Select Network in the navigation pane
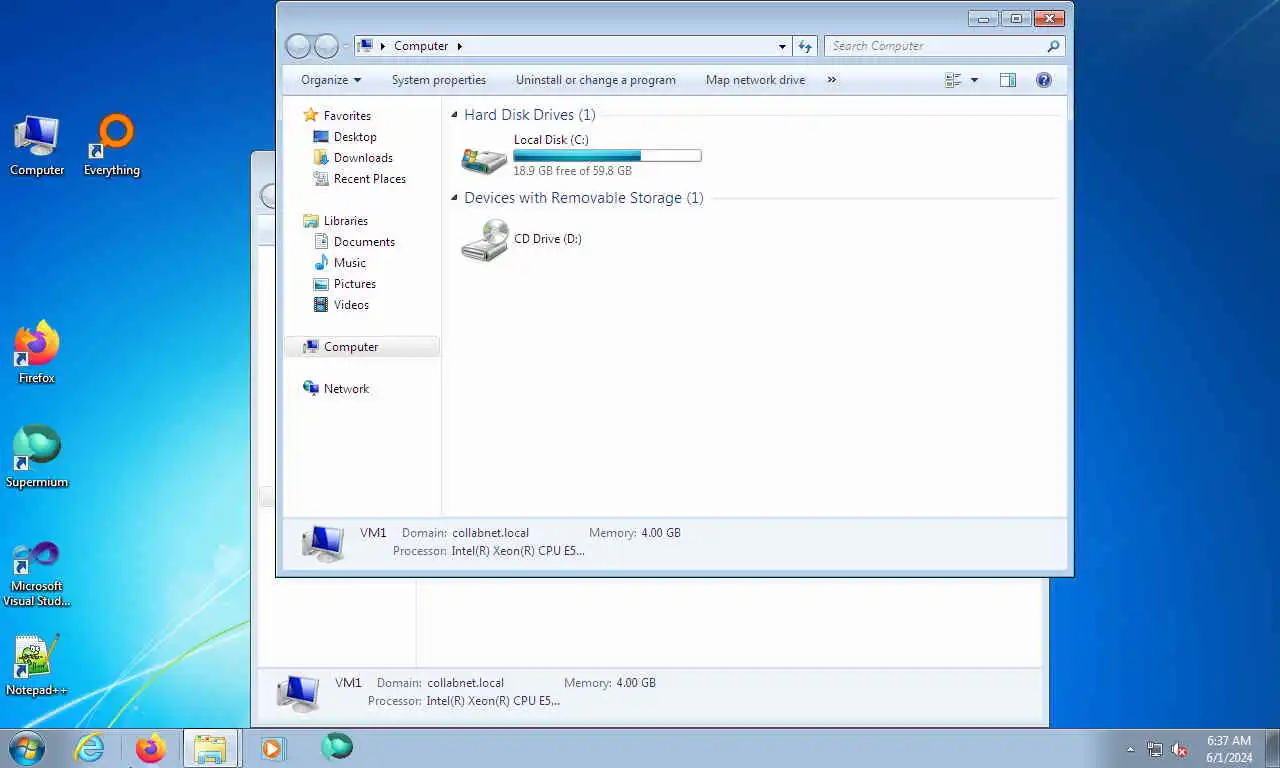The height and width of the screenshot is (768, 1280). pos(347,389)
